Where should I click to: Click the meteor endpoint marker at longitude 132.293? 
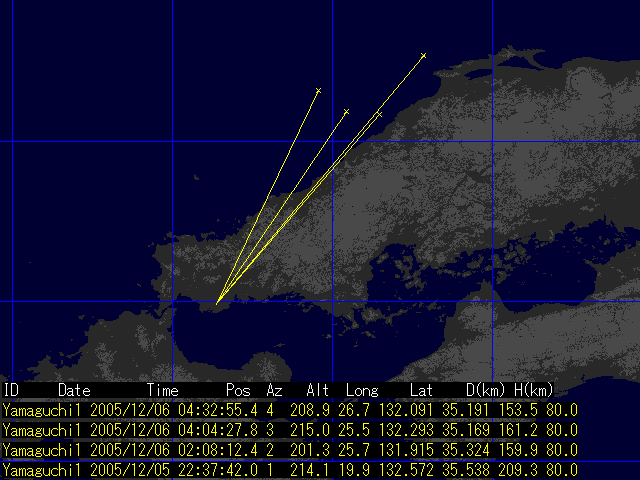coord(379,115)
